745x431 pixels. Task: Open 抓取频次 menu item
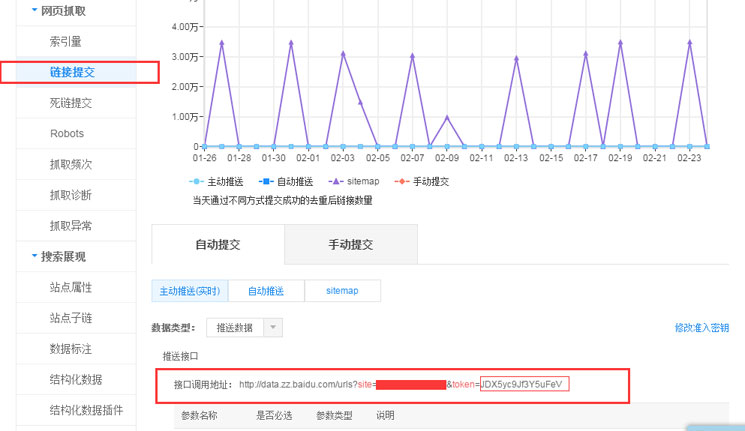pos(71,164)
